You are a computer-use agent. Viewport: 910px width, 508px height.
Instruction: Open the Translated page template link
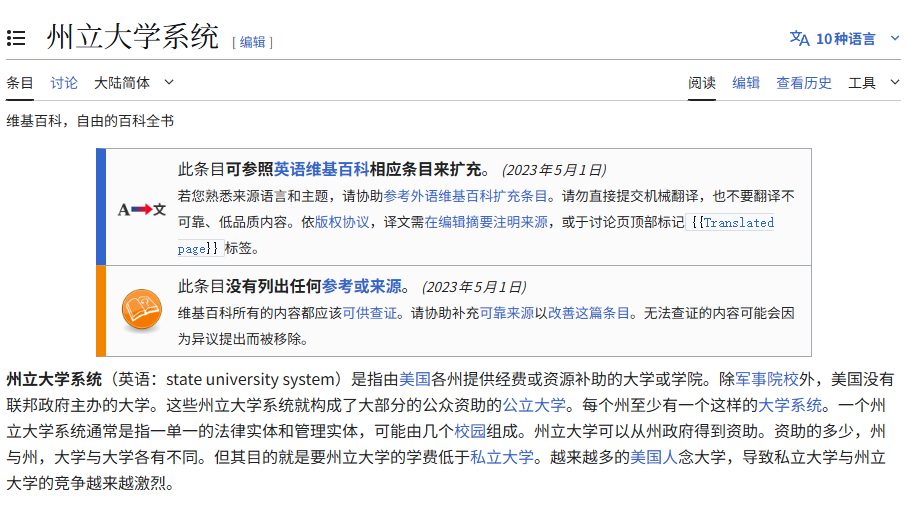click(738, 223)
